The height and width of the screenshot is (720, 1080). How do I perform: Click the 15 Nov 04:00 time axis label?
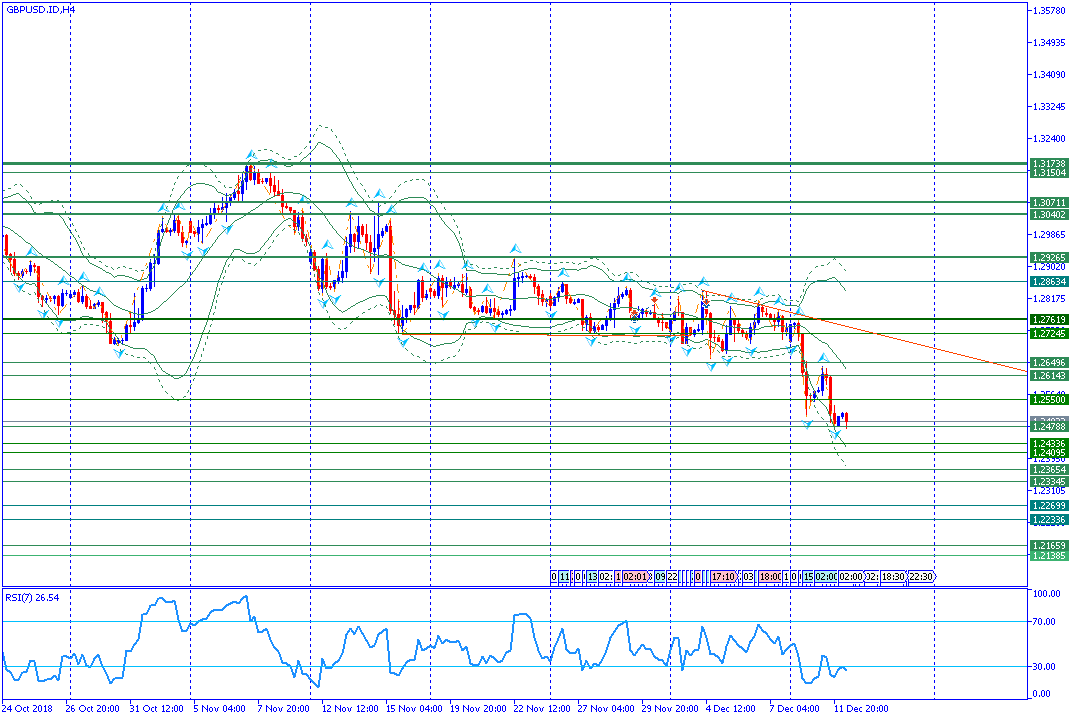click(x=414, y=708)
